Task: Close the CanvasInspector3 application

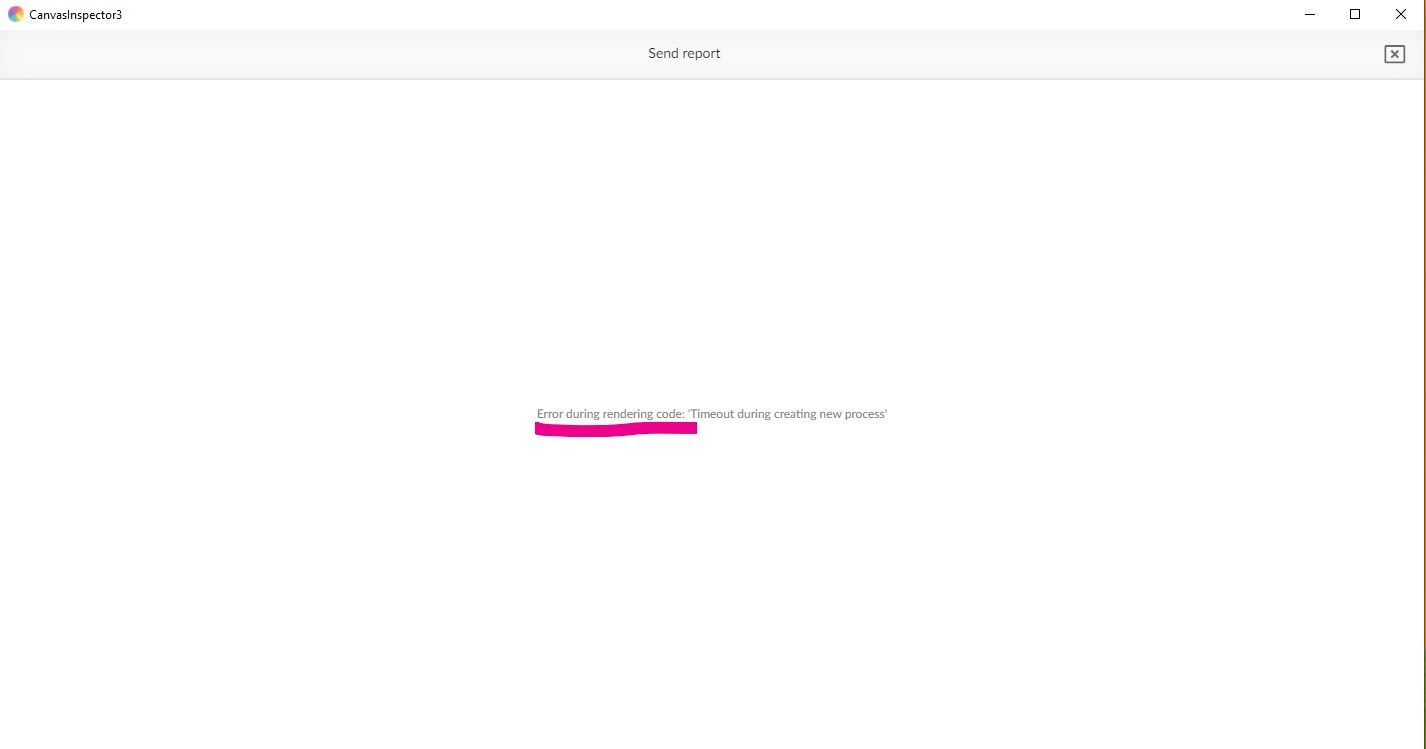Action: (x=1400, y=14)
